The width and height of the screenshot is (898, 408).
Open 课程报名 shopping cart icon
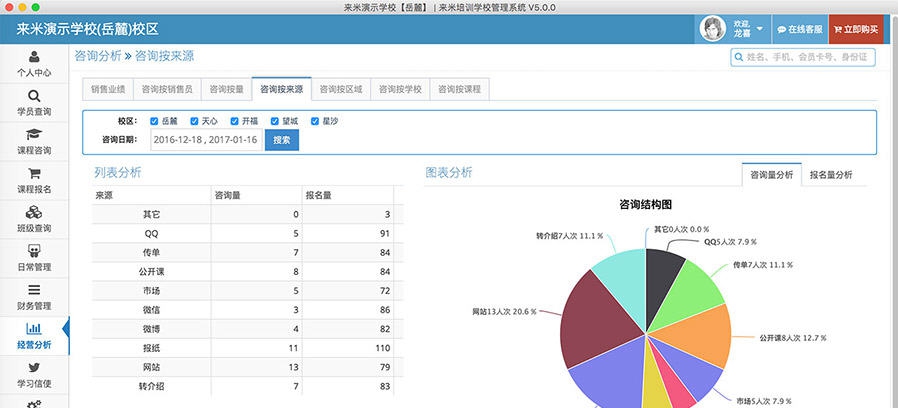tap(34, 174)
